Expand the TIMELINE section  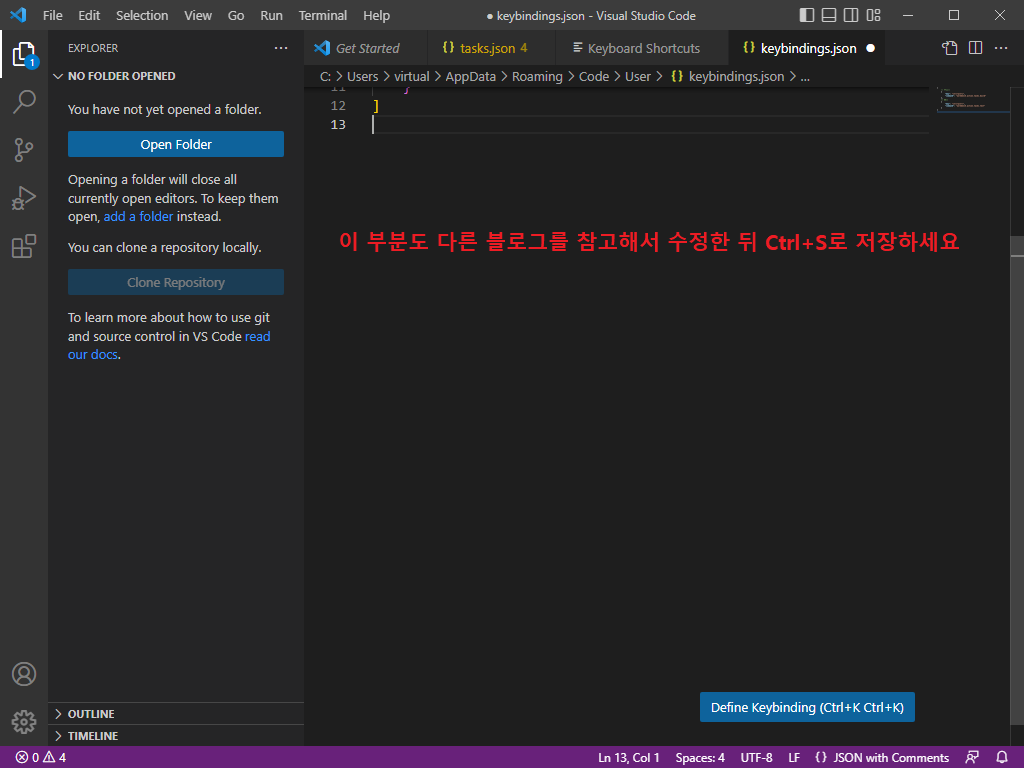pyautogui.click(x=176, y=736)
